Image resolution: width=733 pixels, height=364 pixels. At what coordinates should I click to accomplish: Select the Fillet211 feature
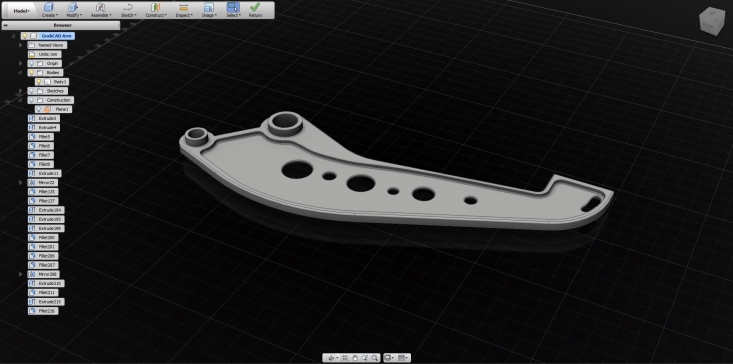tap(43, 293)
